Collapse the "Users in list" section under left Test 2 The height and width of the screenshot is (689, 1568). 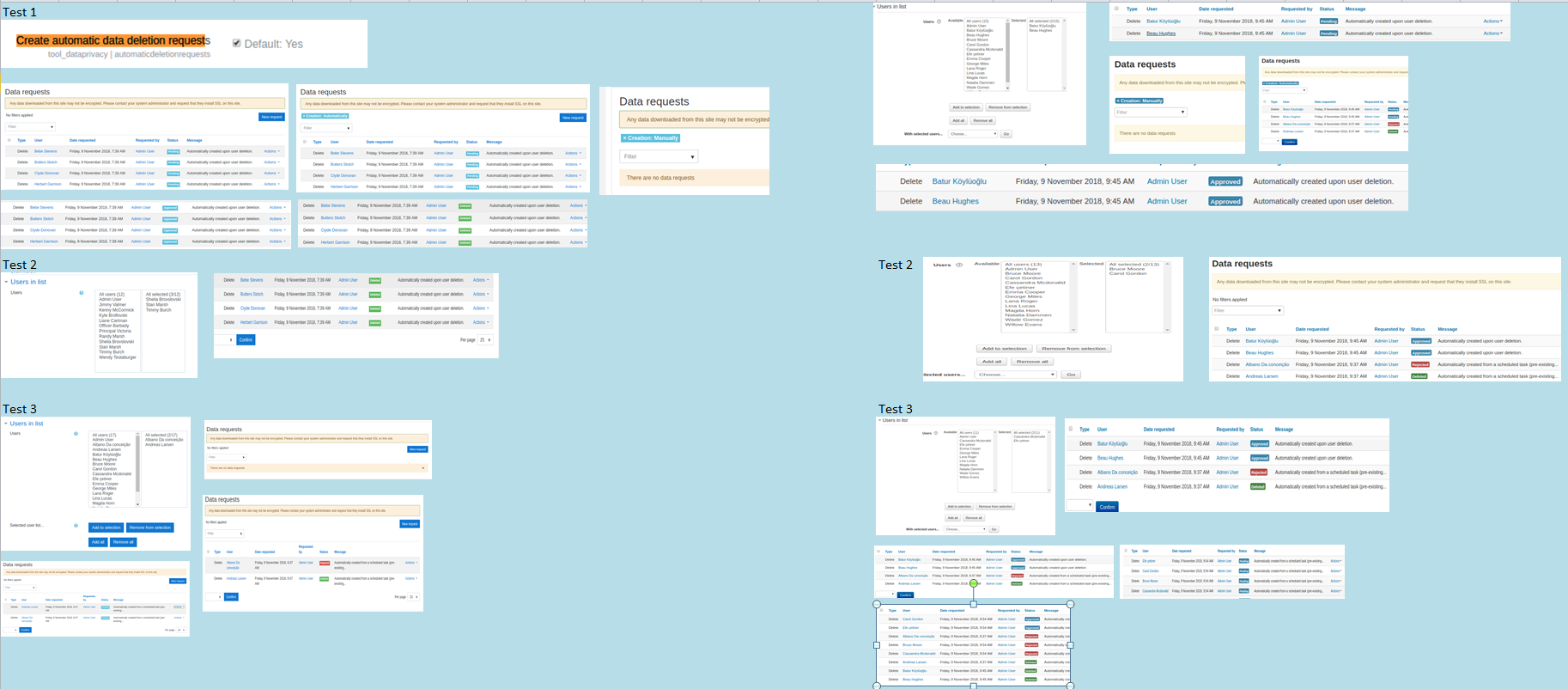[6, 282]
